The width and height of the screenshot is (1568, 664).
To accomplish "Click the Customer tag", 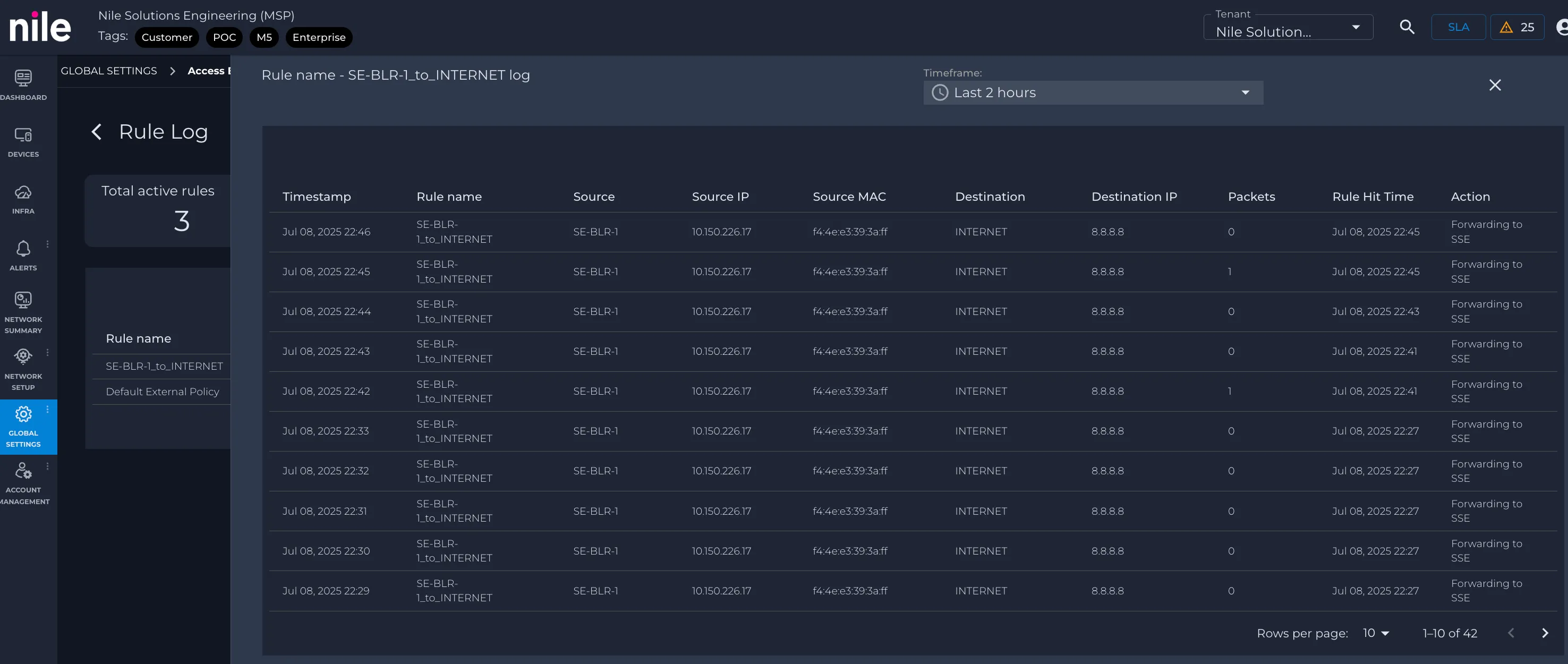I will [167, 37].
